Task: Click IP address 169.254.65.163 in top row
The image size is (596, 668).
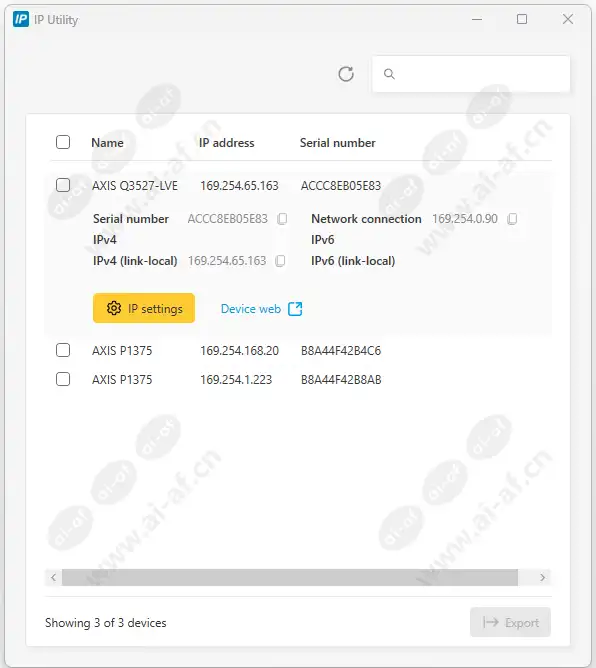Action: pyautogui.click(x=239, y=186)
